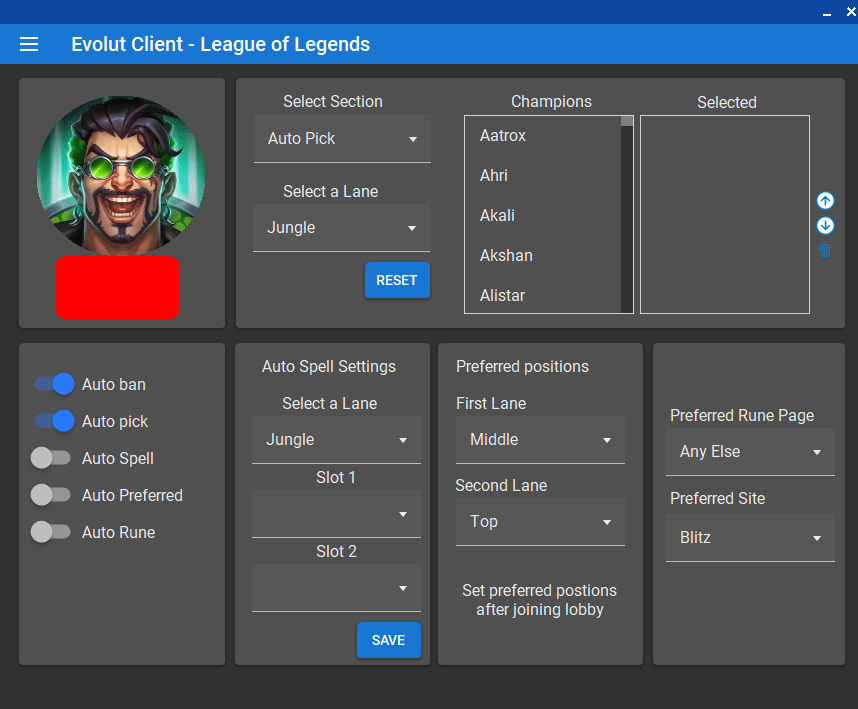Expand the Slot 2 spell dropdown
Screen dimensions: 858x709
(336, 588)
